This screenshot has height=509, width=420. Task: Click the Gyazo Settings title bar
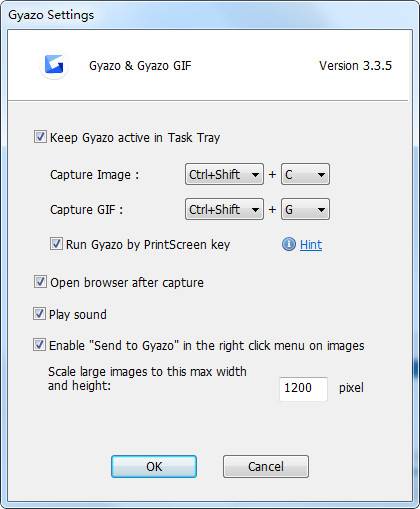pos(210,15)
